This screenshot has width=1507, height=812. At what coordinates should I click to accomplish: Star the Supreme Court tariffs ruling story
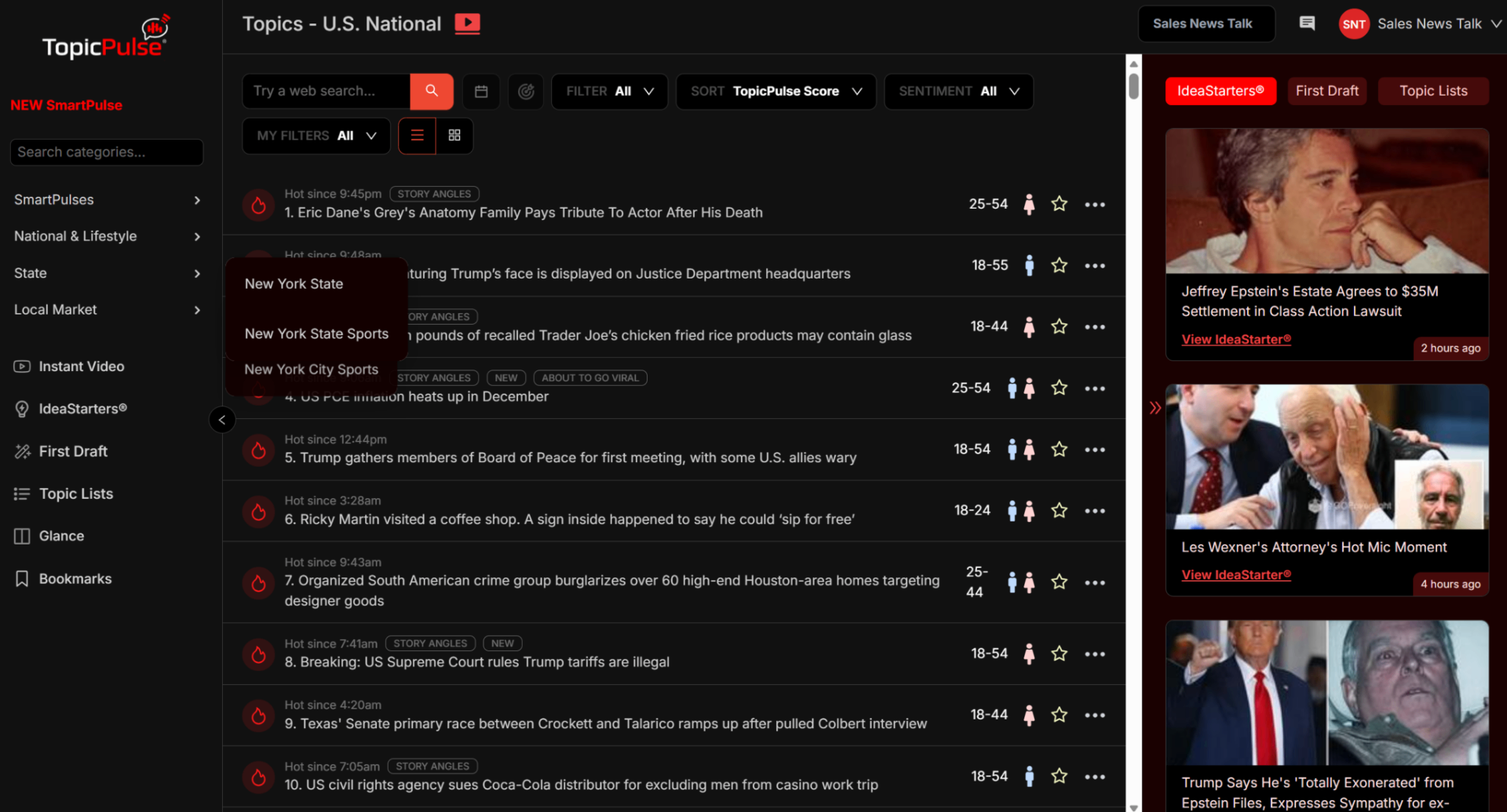point(1059,654)
